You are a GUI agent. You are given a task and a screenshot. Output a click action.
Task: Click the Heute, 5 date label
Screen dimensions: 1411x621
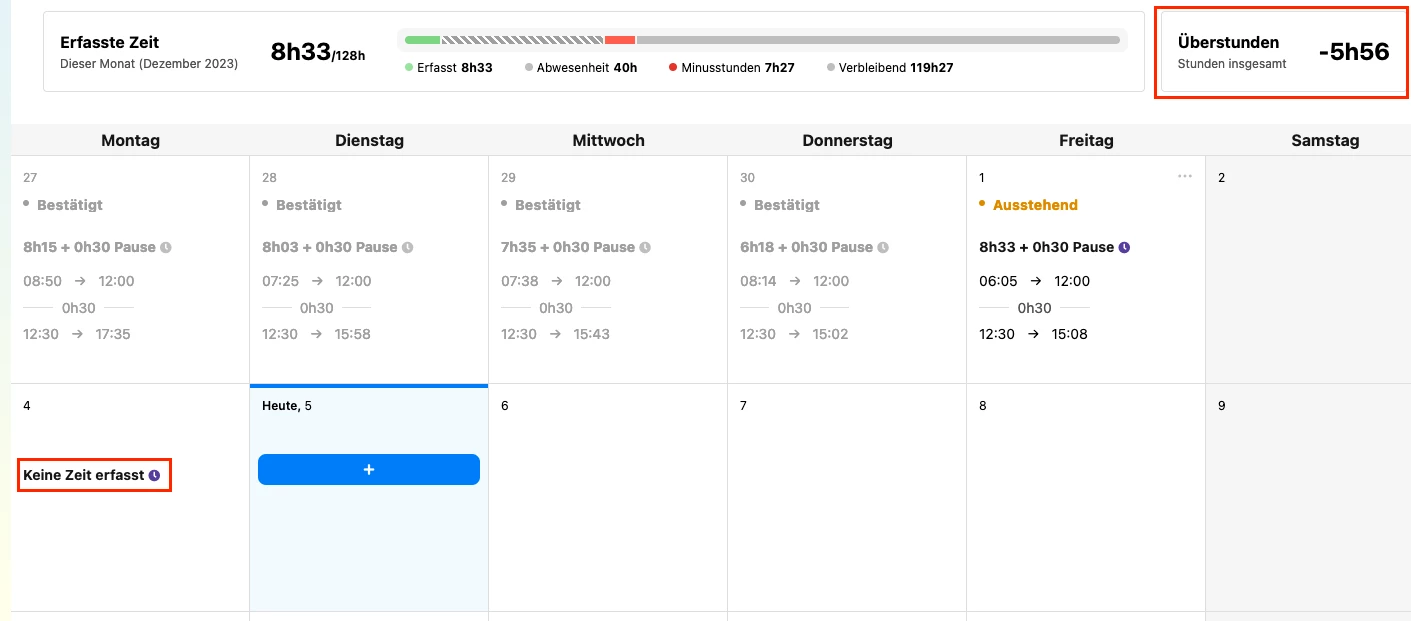(x=287, y=406)
